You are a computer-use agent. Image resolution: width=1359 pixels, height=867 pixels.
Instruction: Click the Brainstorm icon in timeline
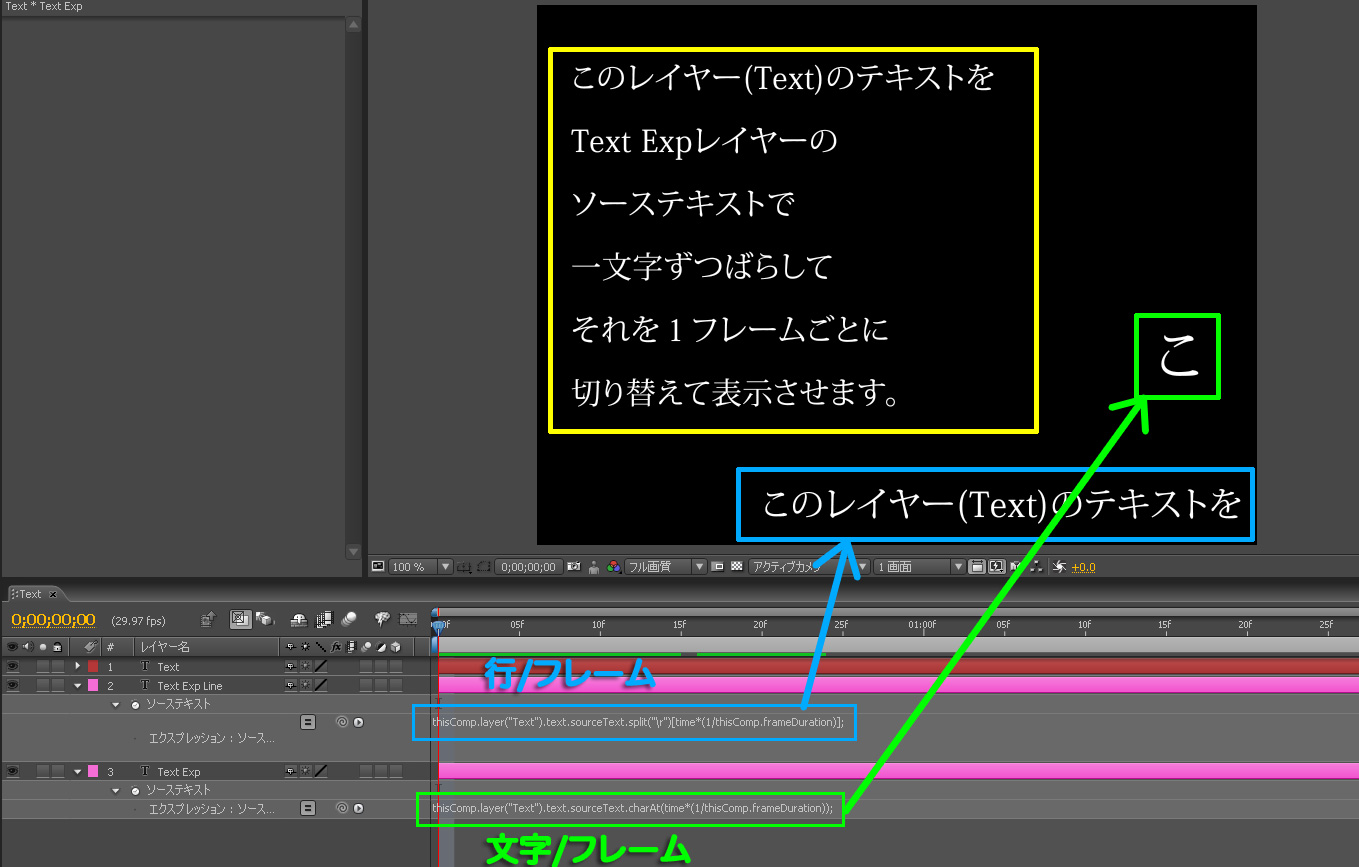(382, 619)
